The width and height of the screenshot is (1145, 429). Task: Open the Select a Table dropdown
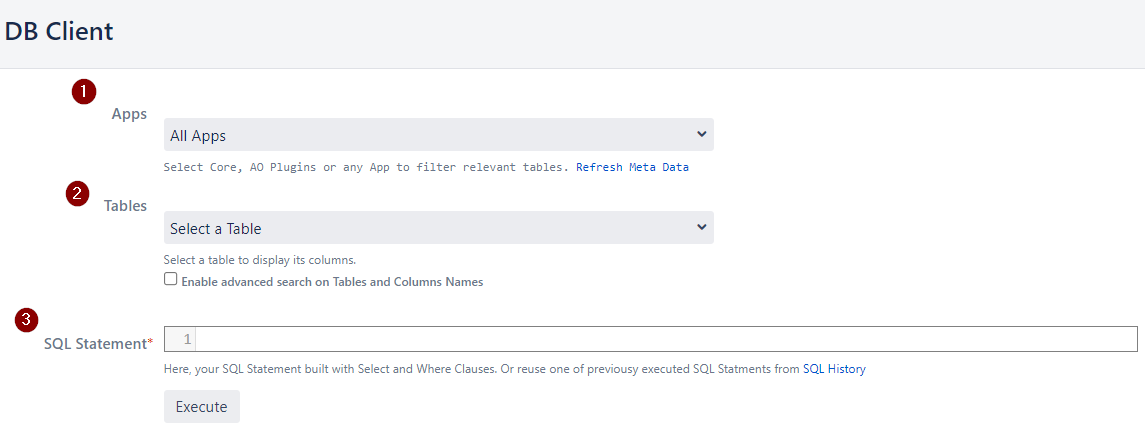[x=439, y=228]
